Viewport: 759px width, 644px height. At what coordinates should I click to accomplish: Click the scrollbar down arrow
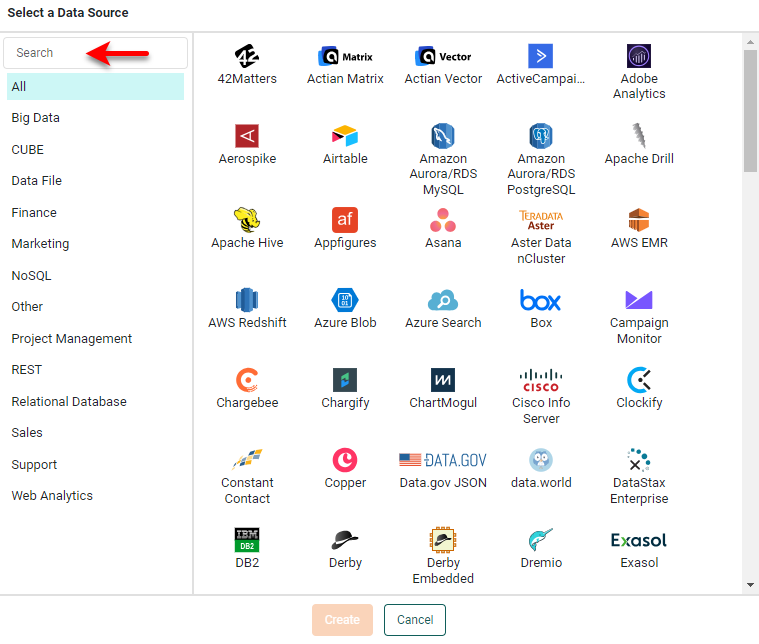point(751,585)
